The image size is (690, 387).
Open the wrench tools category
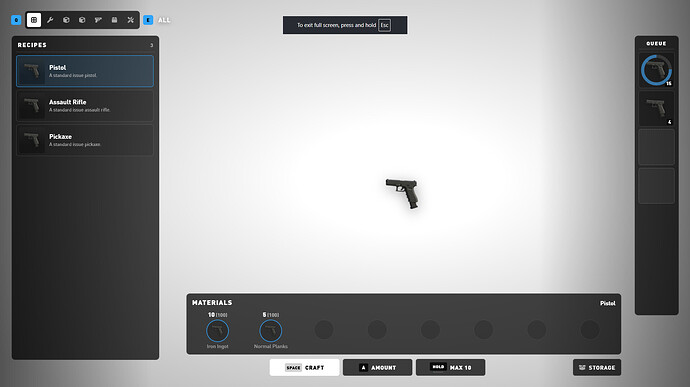tap(50, 20)
